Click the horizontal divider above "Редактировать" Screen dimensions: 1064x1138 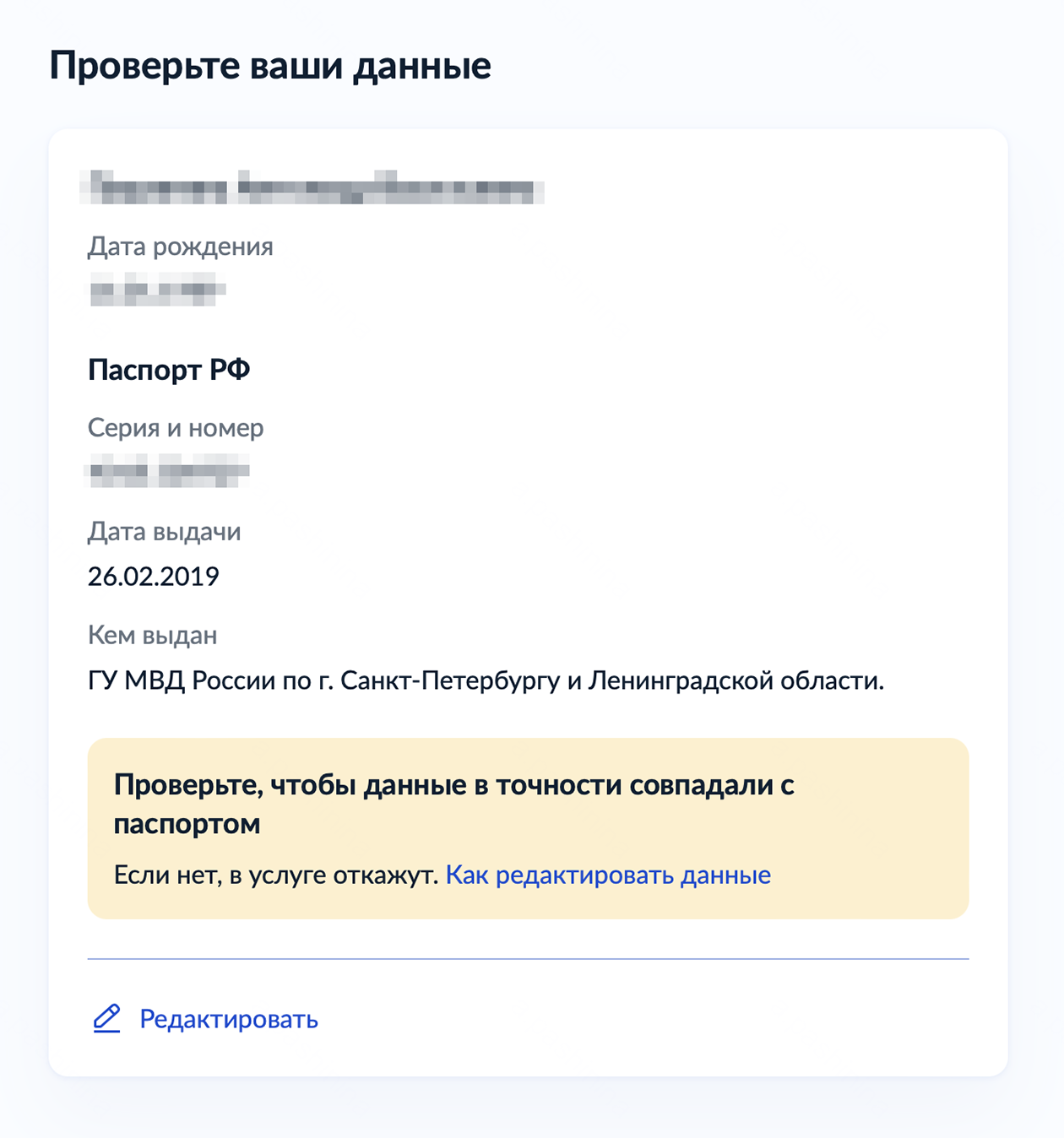coord(528,959)
